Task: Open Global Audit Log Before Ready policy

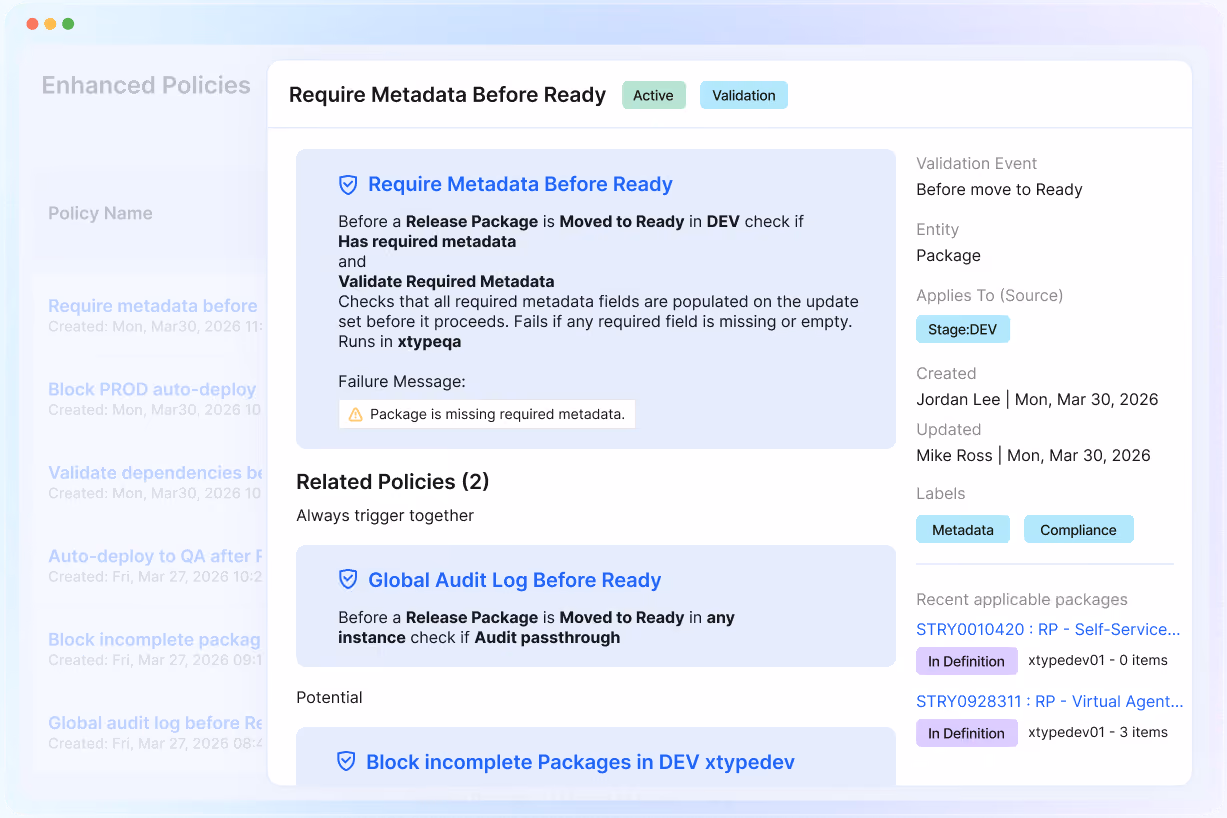Action: tap(515, 580)
